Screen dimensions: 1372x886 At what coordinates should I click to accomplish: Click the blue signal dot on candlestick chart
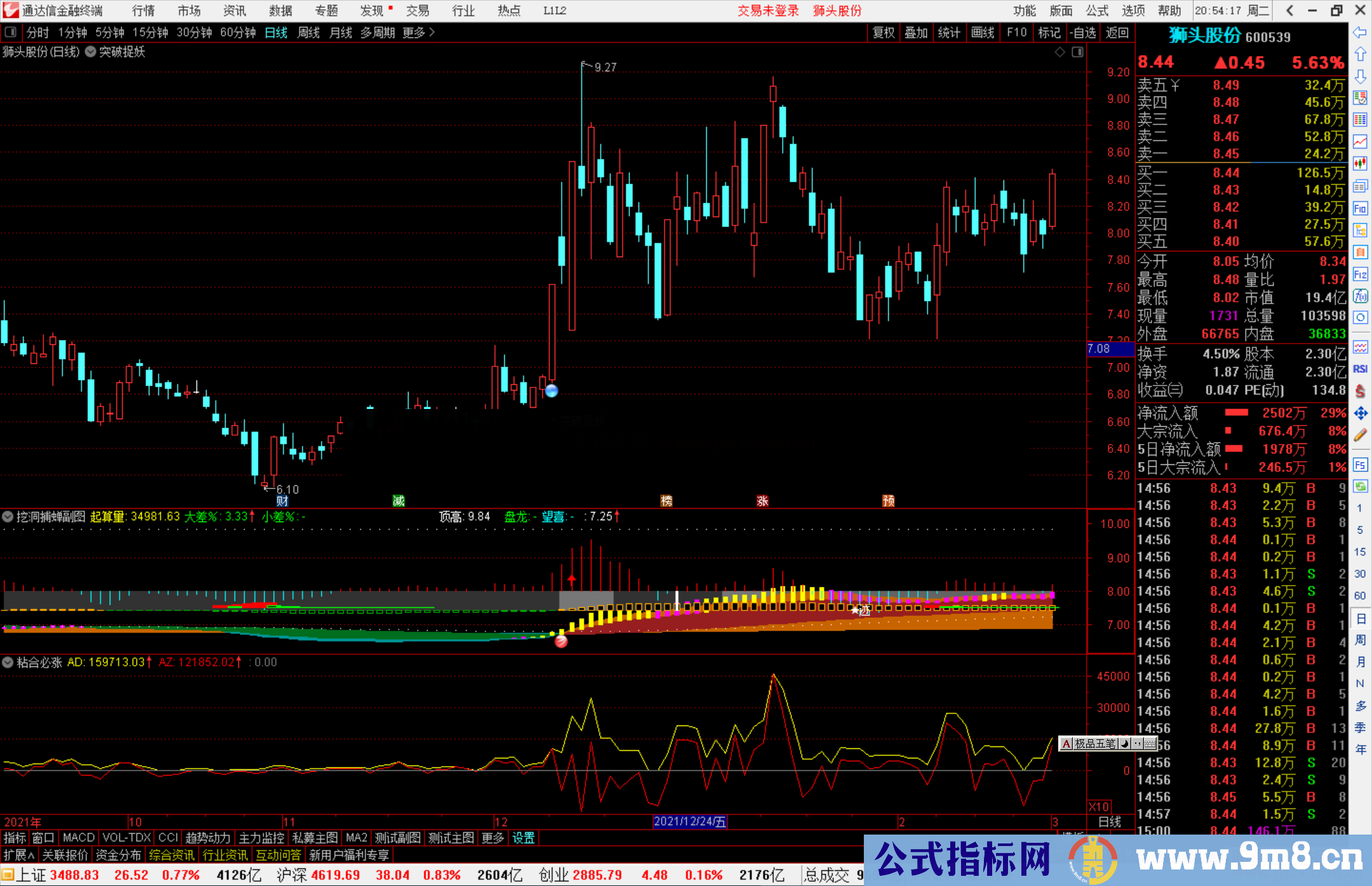pyautogui.click(x=551, y=391)
